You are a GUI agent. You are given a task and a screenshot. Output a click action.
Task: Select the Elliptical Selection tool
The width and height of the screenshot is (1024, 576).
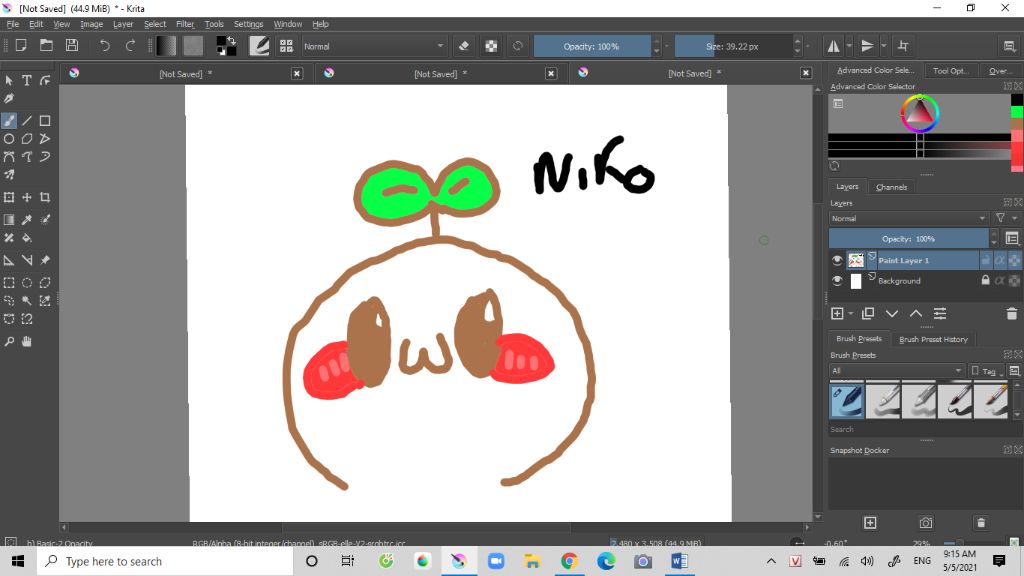tap(27, 283)
